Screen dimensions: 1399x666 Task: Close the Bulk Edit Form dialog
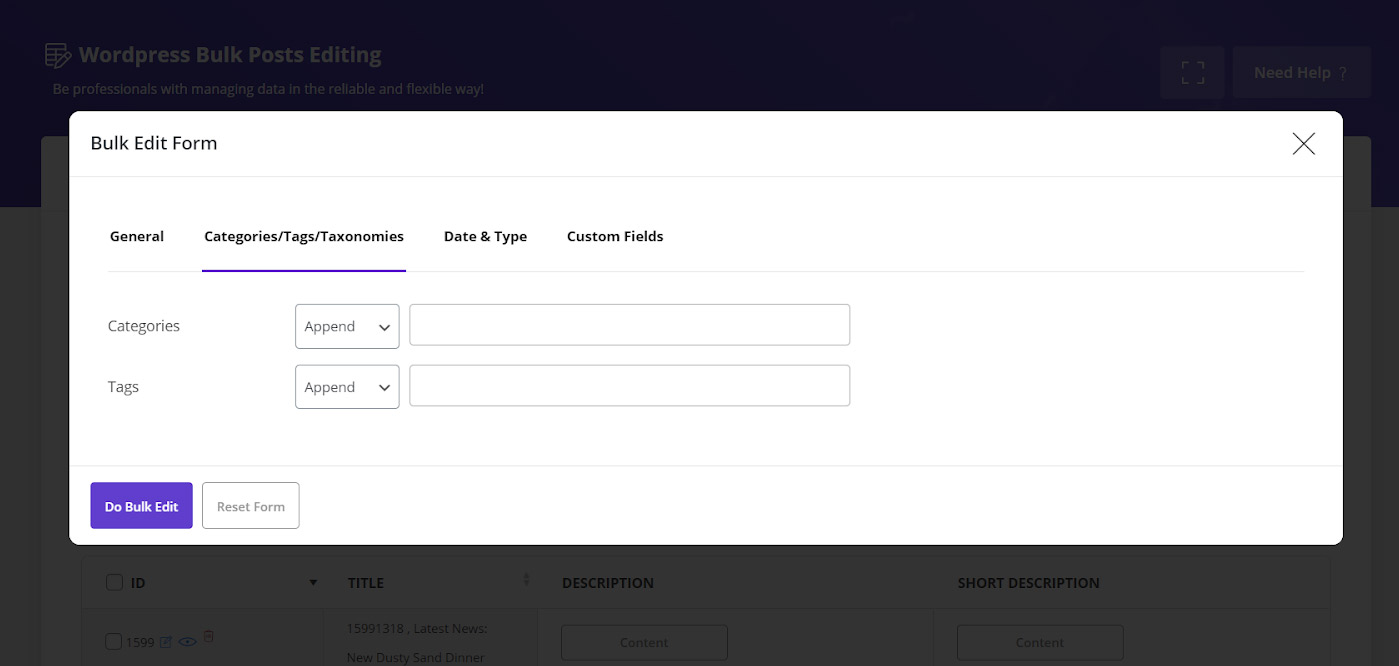1303,143
